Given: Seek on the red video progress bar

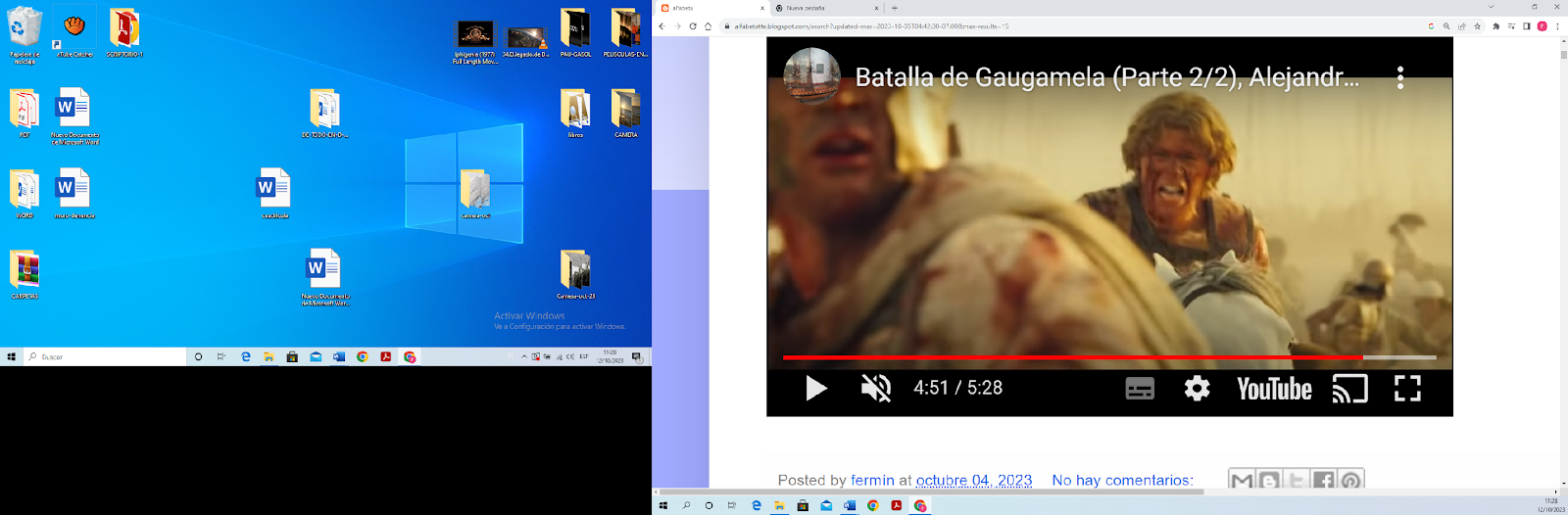Looking at the screenshot, I should pos(1109,357).
